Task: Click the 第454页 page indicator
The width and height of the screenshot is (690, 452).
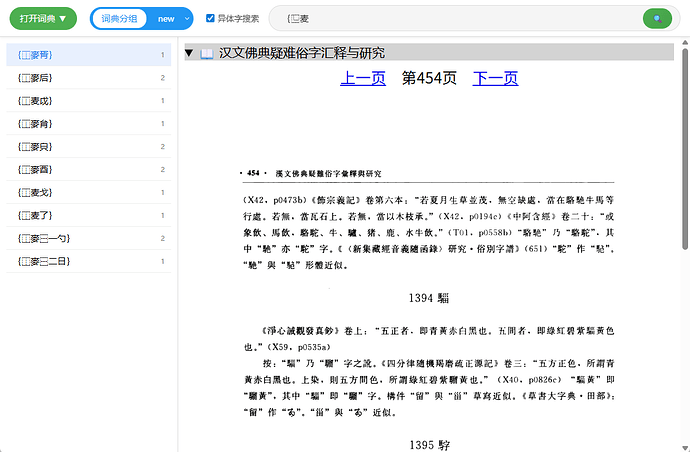Action: point(429,78)
